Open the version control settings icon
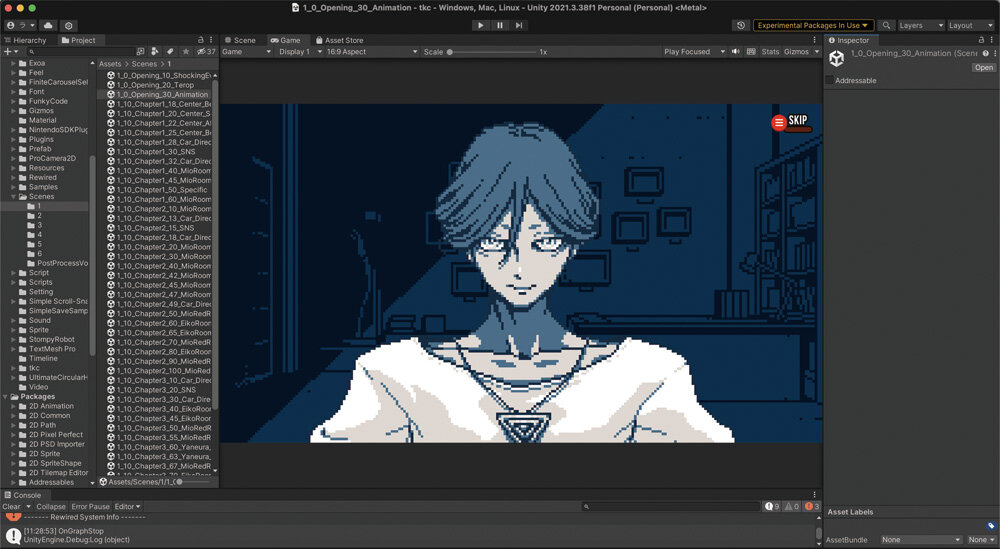 [68, 26]
